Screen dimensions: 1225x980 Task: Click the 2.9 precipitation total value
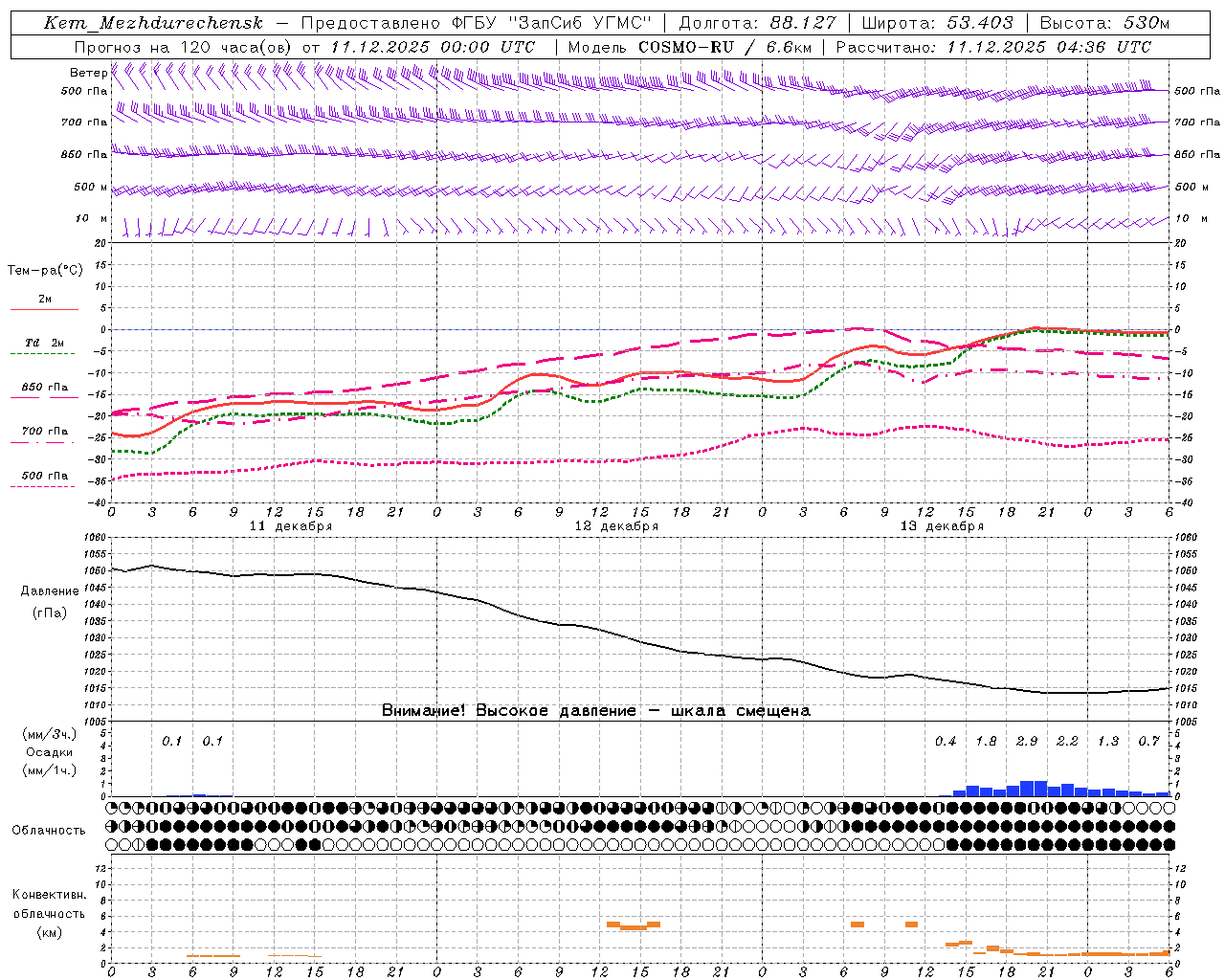(x=1027, y=742)
